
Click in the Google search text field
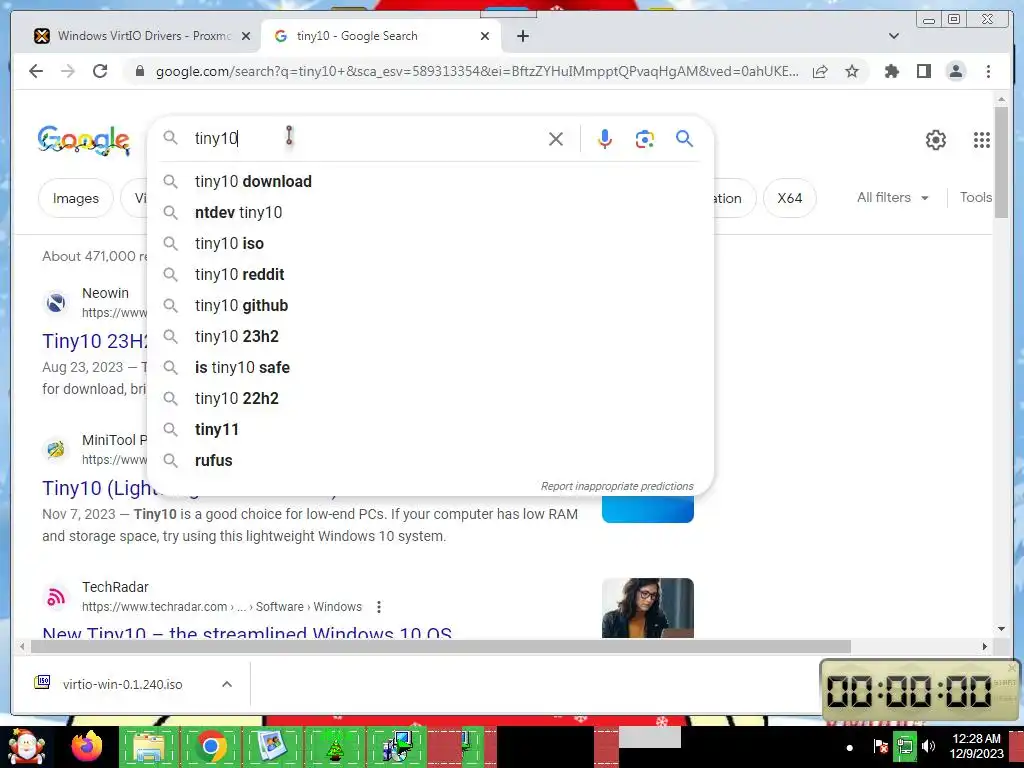coord(366,138)
